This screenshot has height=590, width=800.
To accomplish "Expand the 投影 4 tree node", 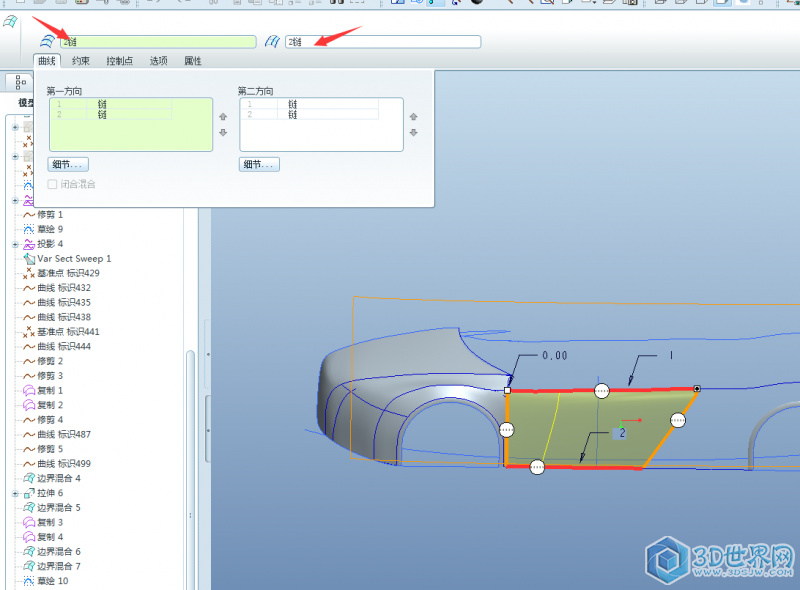I will [x=15, y=244].
